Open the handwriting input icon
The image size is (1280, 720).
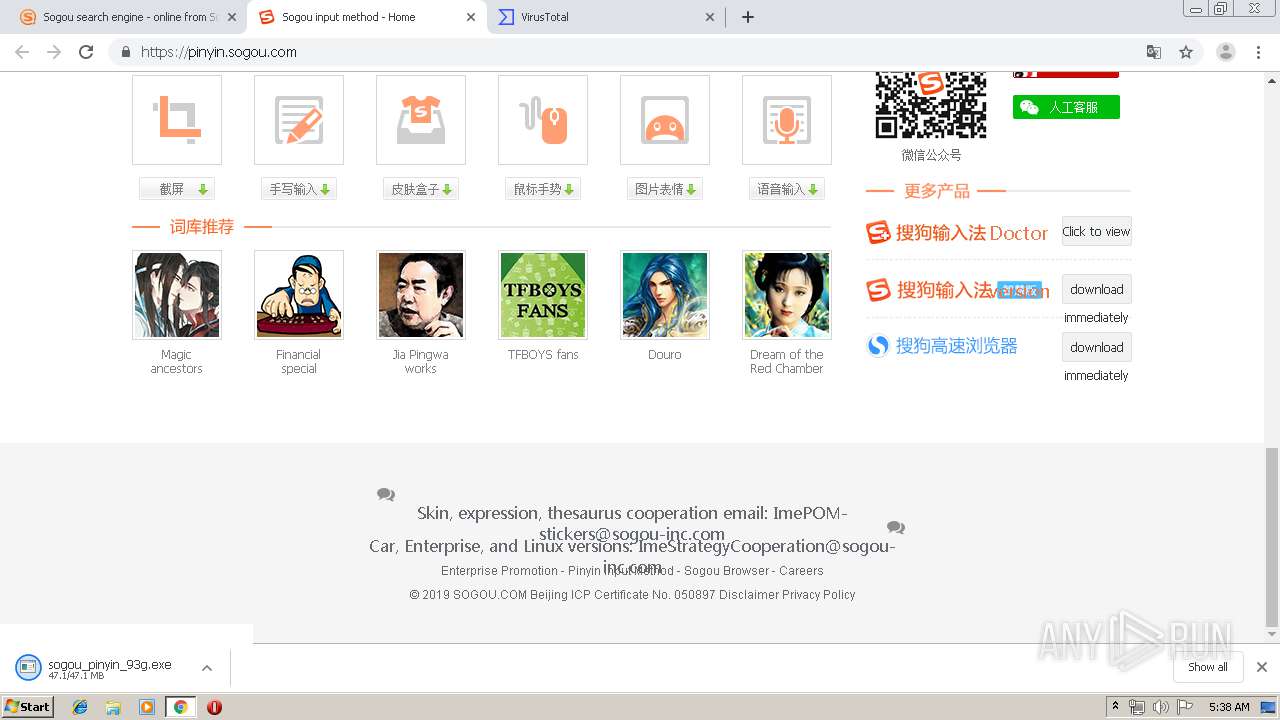point(299,120)
